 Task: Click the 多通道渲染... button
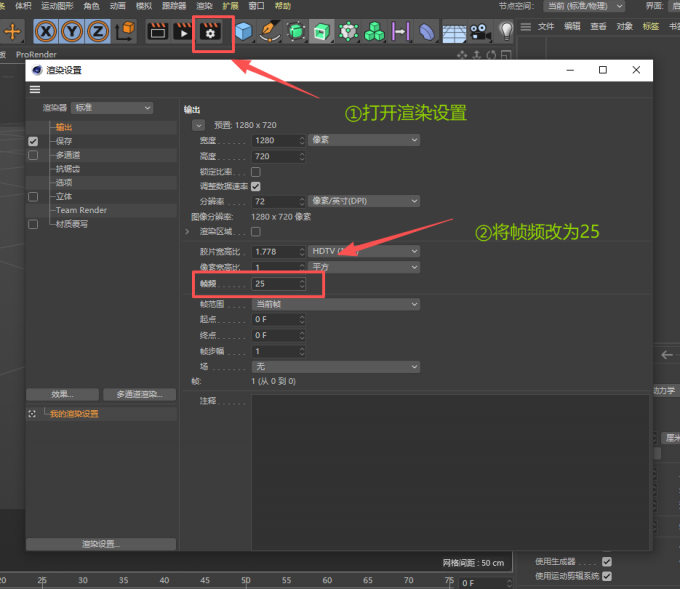point(139,394)
